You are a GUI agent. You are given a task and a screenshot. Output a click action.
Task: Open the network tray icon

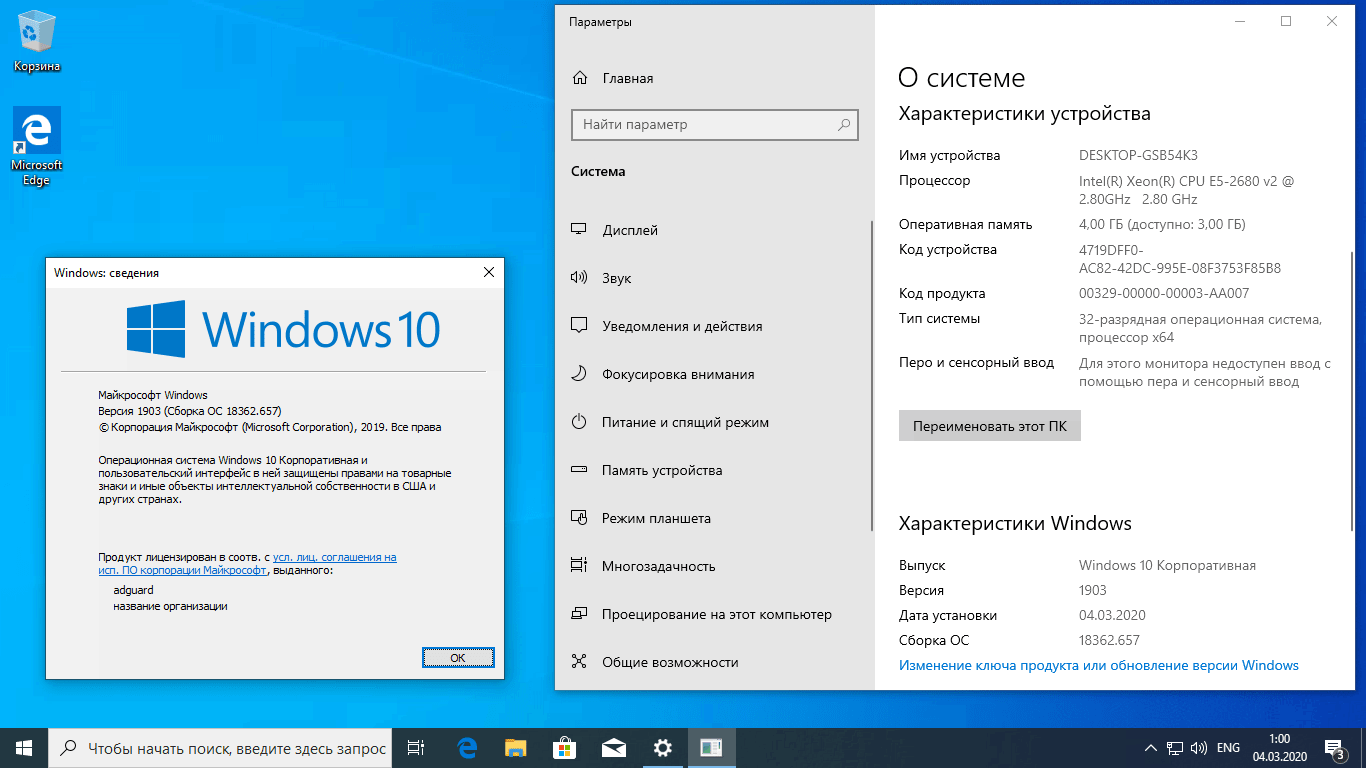coord(1175,748)
